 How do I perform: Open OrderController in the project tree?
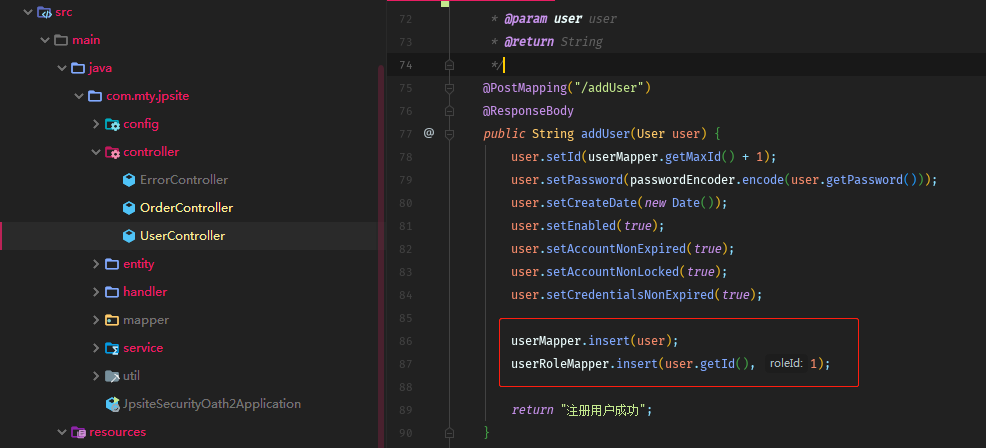point(186,208)
